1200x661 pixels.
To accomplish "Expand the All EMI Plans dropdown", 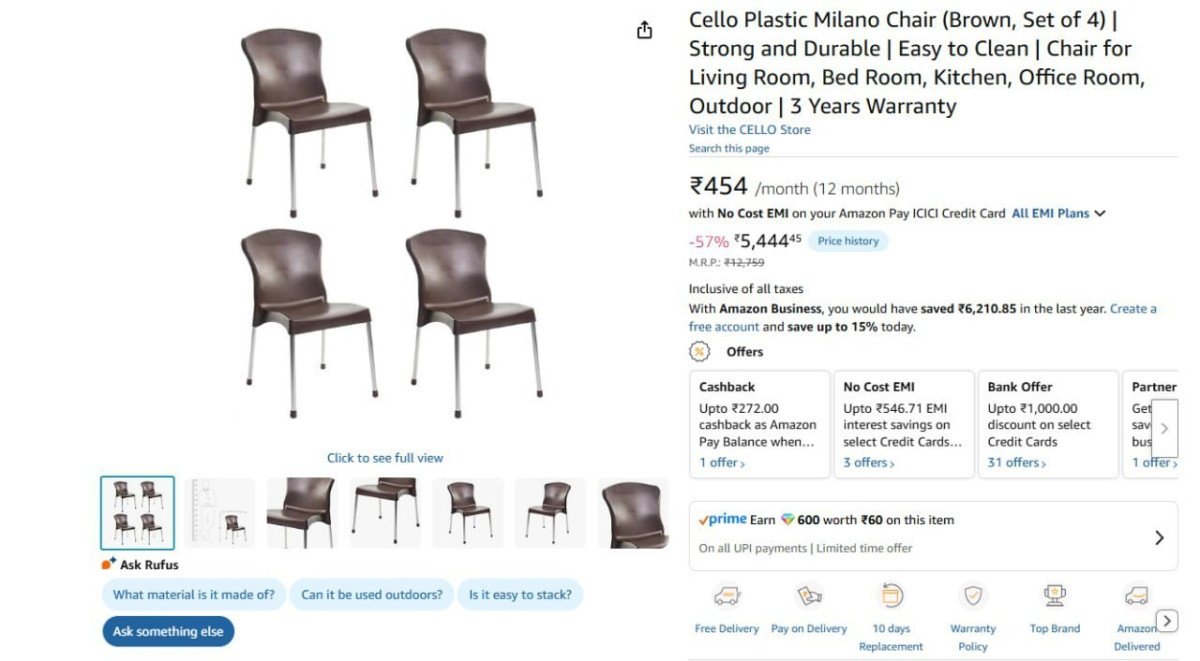I will pyautogui.click(x=1057, y=213).
